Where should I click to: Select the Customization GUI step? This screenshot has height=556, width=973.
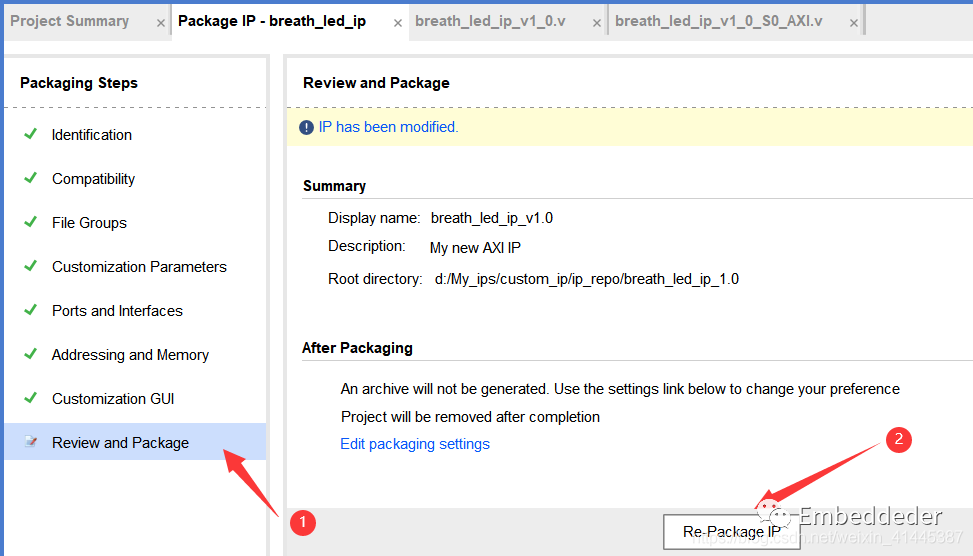coord(113,399)
